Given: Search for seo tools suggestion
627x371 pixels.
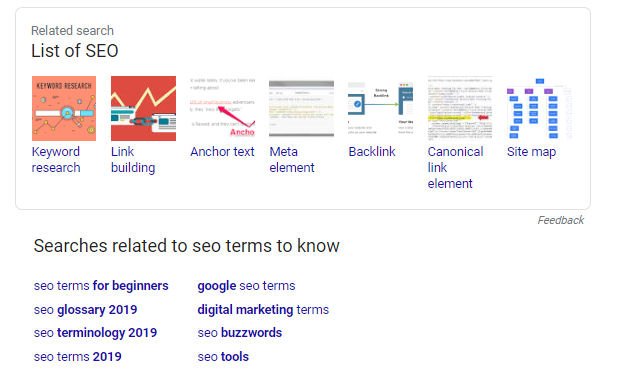Looking at the screenshot, I should pos(223,357).
